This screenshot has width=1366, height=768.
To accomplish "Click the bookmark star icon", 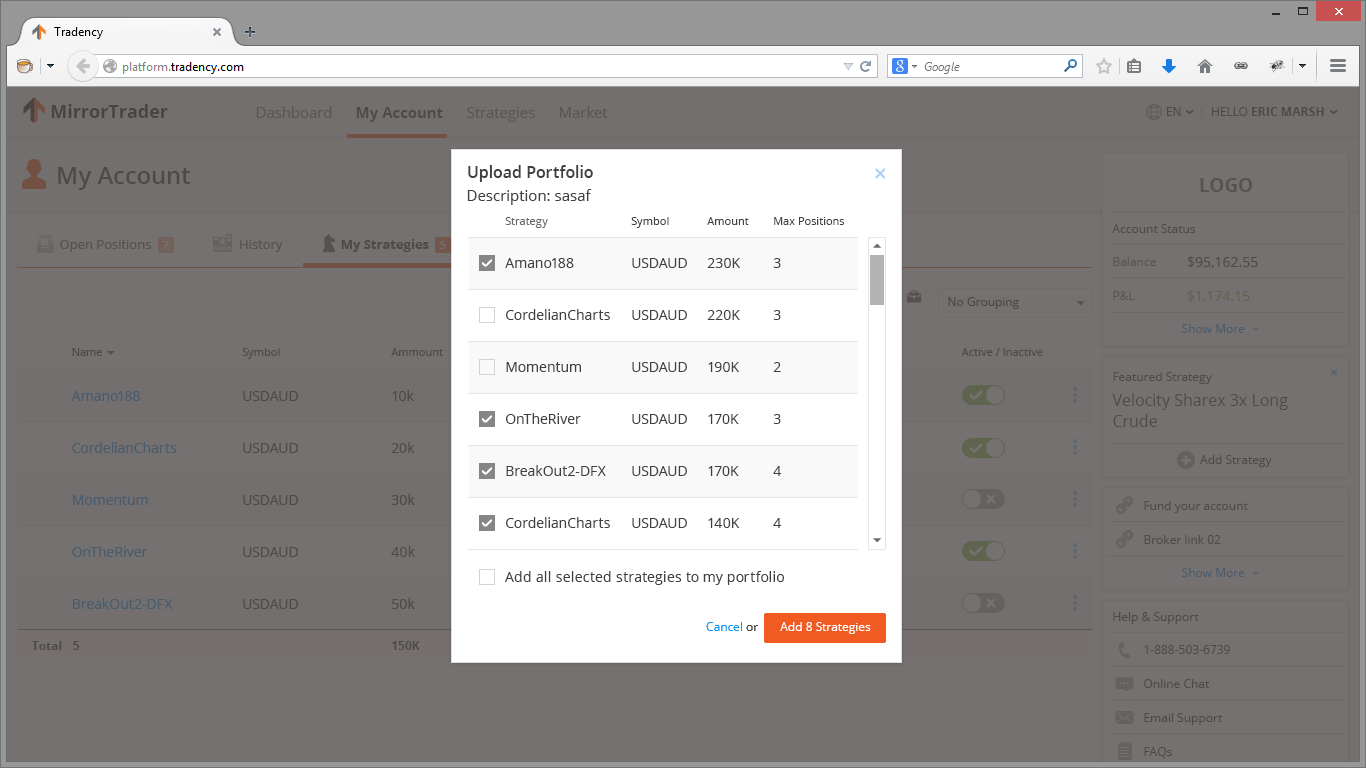I will 1104,67.
